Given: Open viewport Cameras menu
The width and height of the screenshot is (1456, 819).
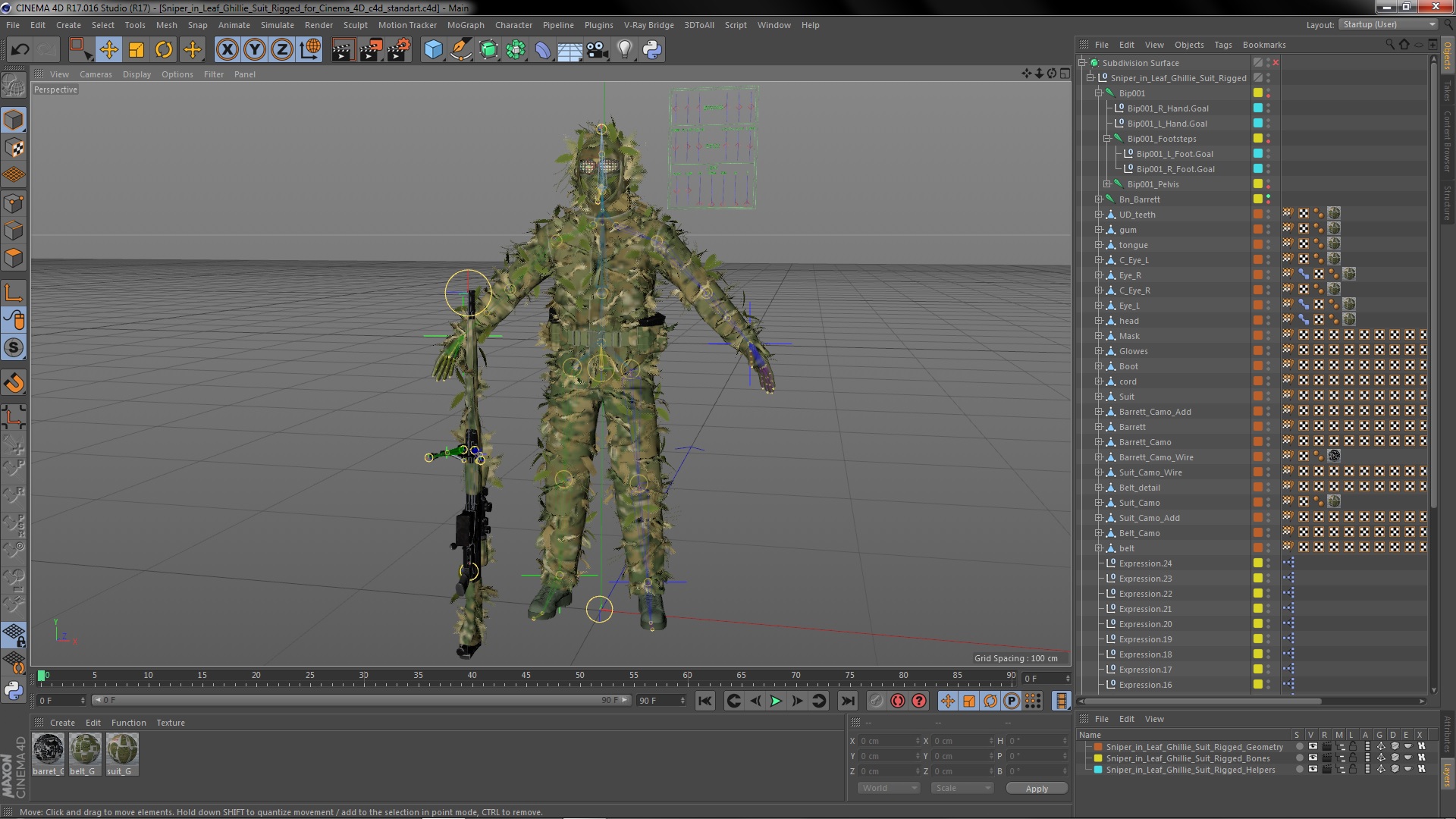Looking at the screenshot, I should [x=96, y=74].
